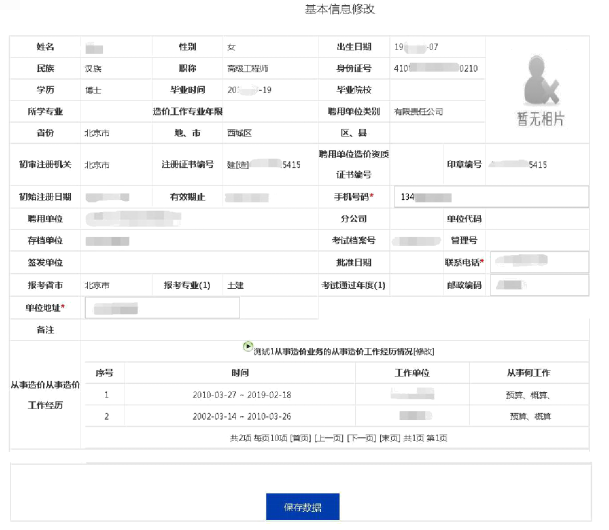Click the green play icon beside work history title
Image resolution: width=609 pixels, height=530 pixels.
pos(247,346)
